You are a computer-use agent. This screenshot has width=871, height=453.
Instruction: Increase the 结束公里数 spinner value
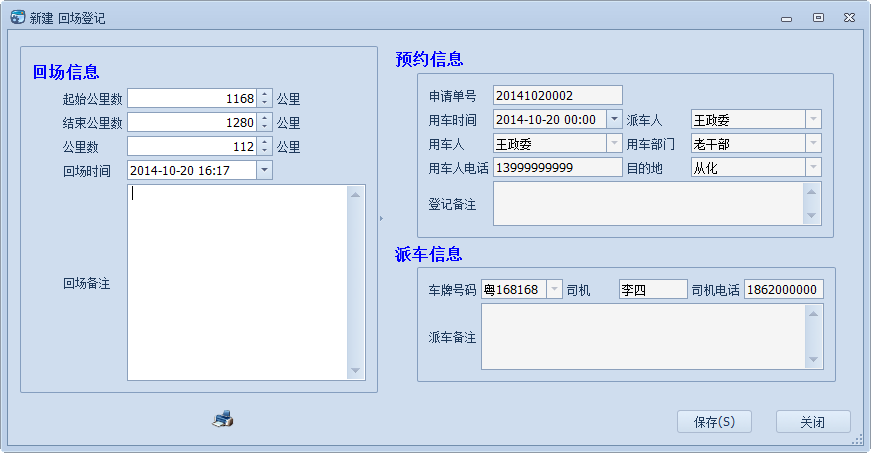coord(264,118)
